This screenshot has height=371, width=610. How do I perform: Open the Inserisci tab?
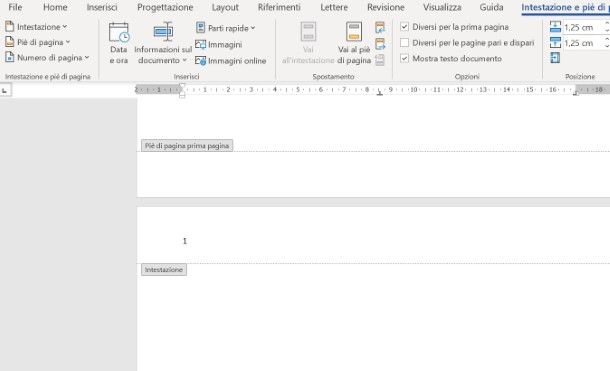point(102,7)
